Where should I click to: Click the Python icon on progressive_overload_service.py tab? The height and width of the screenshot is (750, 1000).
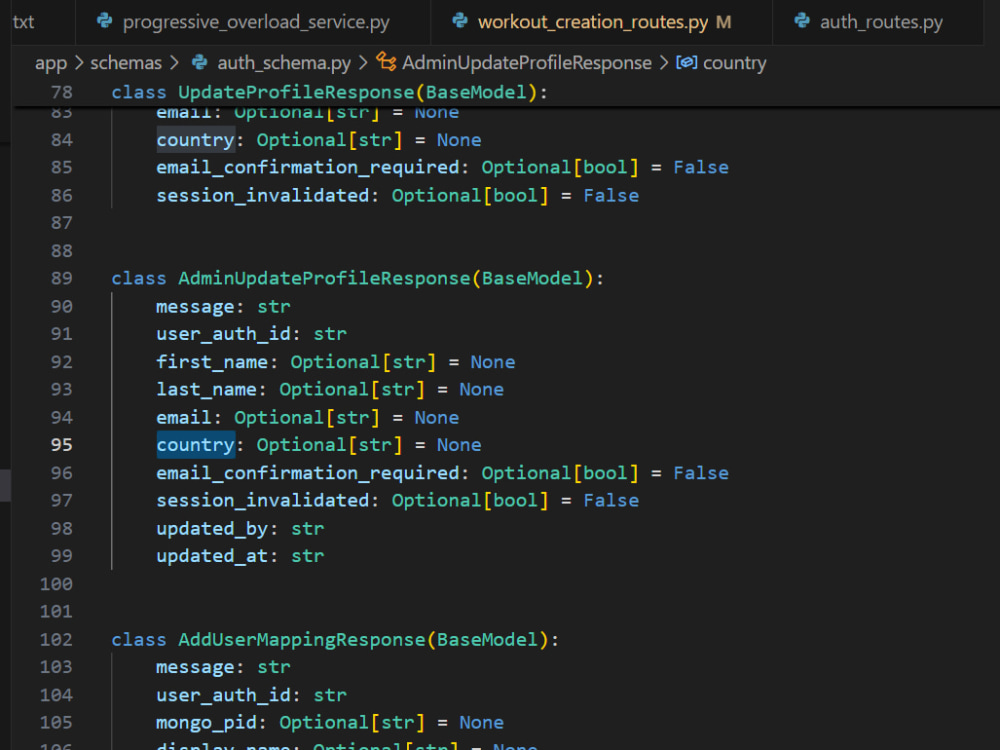tap(104, 22)
